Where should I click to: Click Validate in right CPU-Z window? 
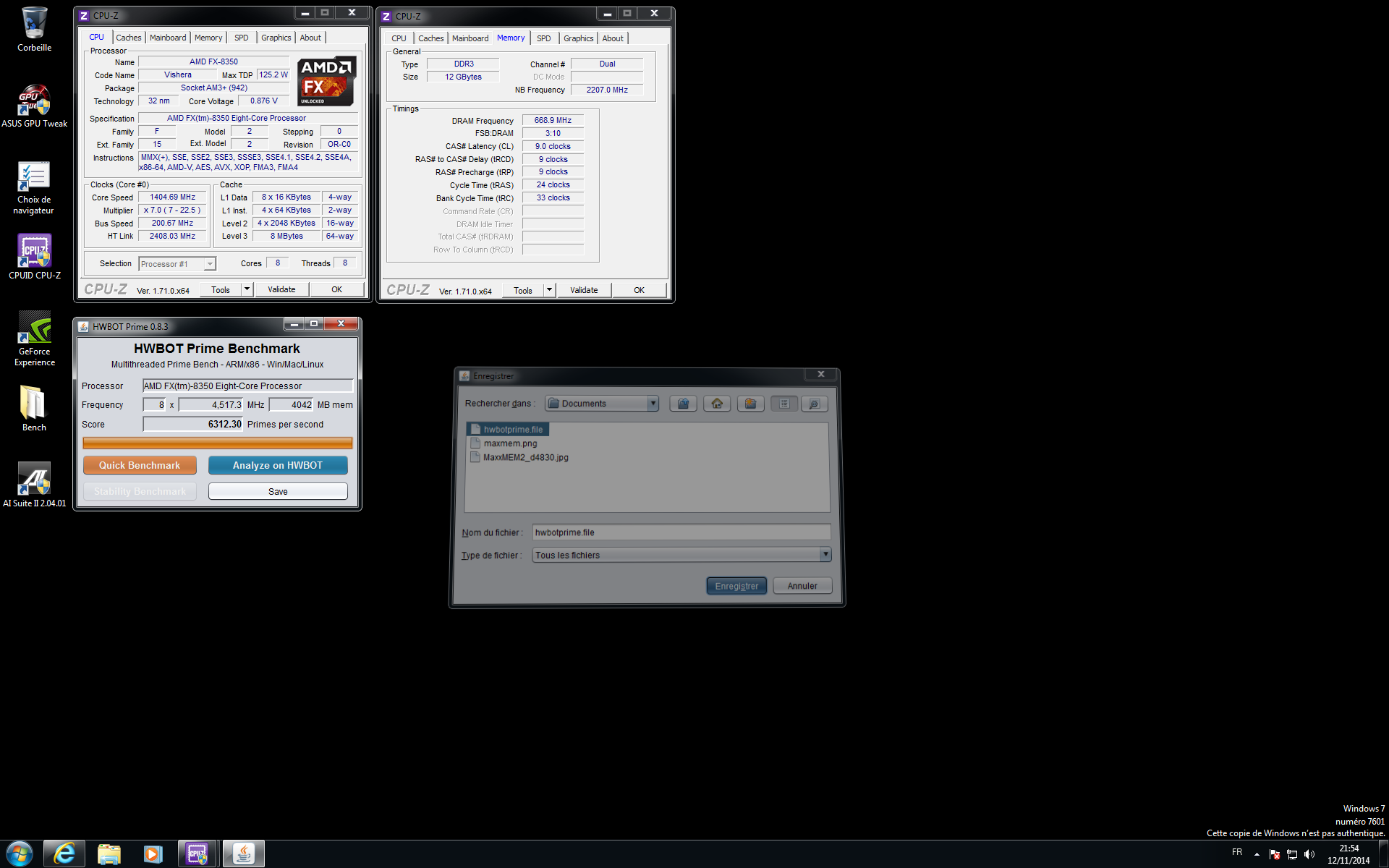(x=584, y=290)
